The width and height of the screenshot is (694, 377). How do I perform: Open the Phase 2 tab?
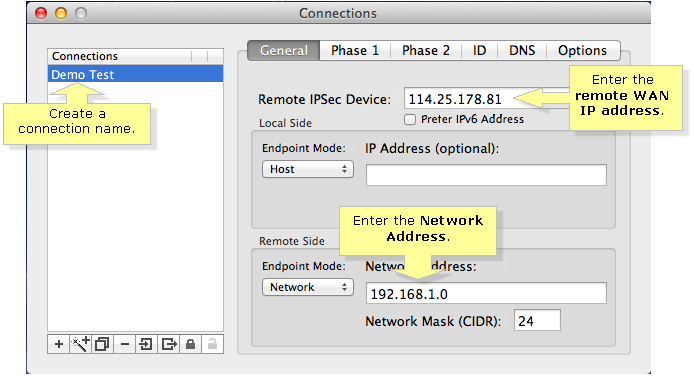tap(426, 50)
